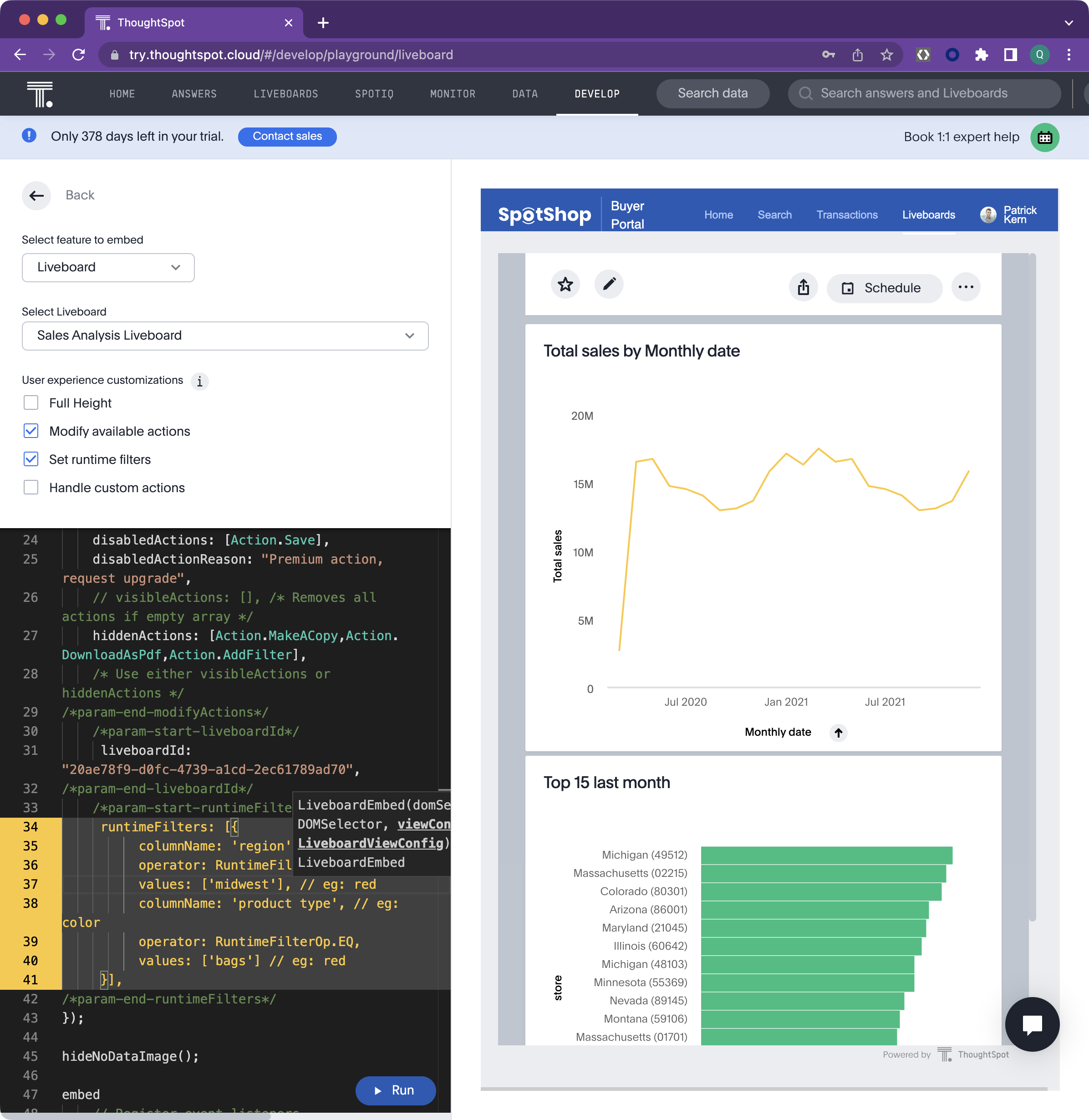Click SpotShop Search menu item
1089x1120 pixels.
click(x=774, y=214)
